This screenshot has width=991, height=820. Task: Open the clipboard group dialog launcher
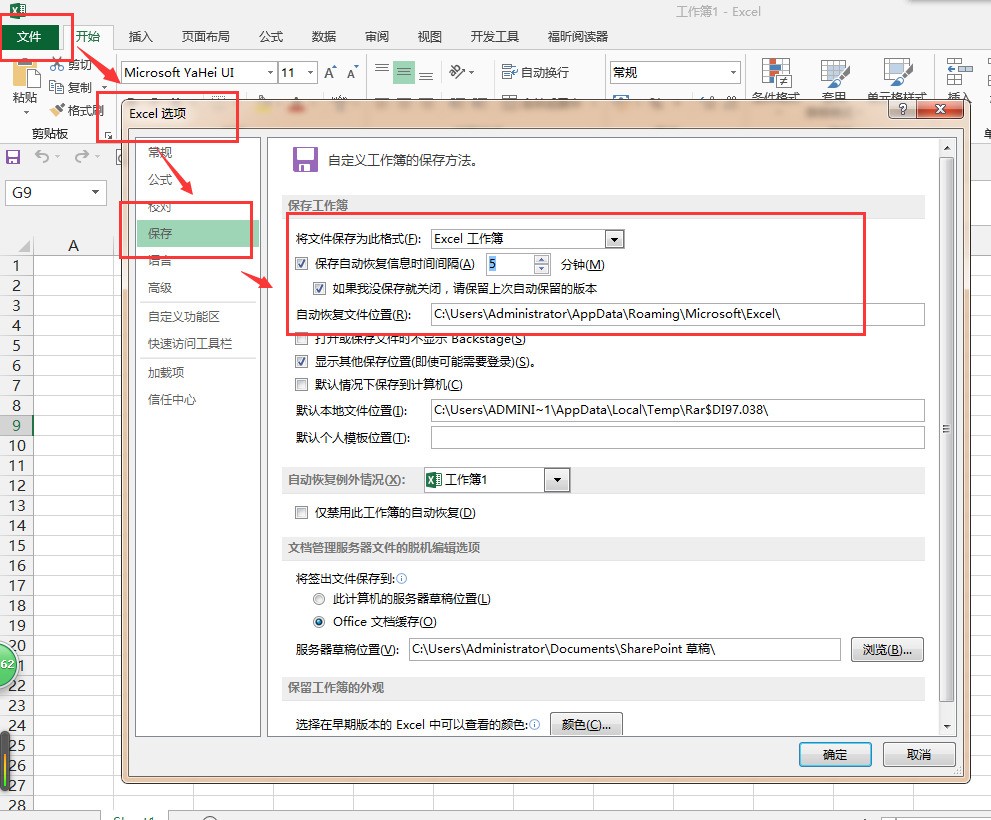(x=108, y=135)
